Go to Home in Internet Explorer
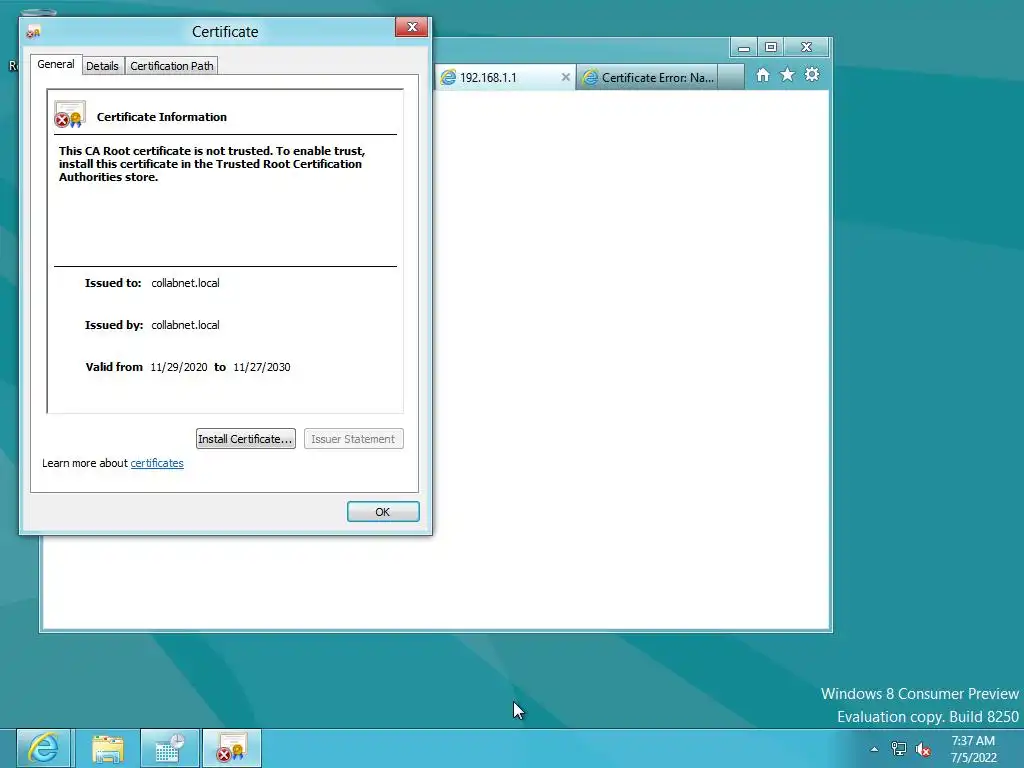The image size is (1024, 768). coord(763,75)
